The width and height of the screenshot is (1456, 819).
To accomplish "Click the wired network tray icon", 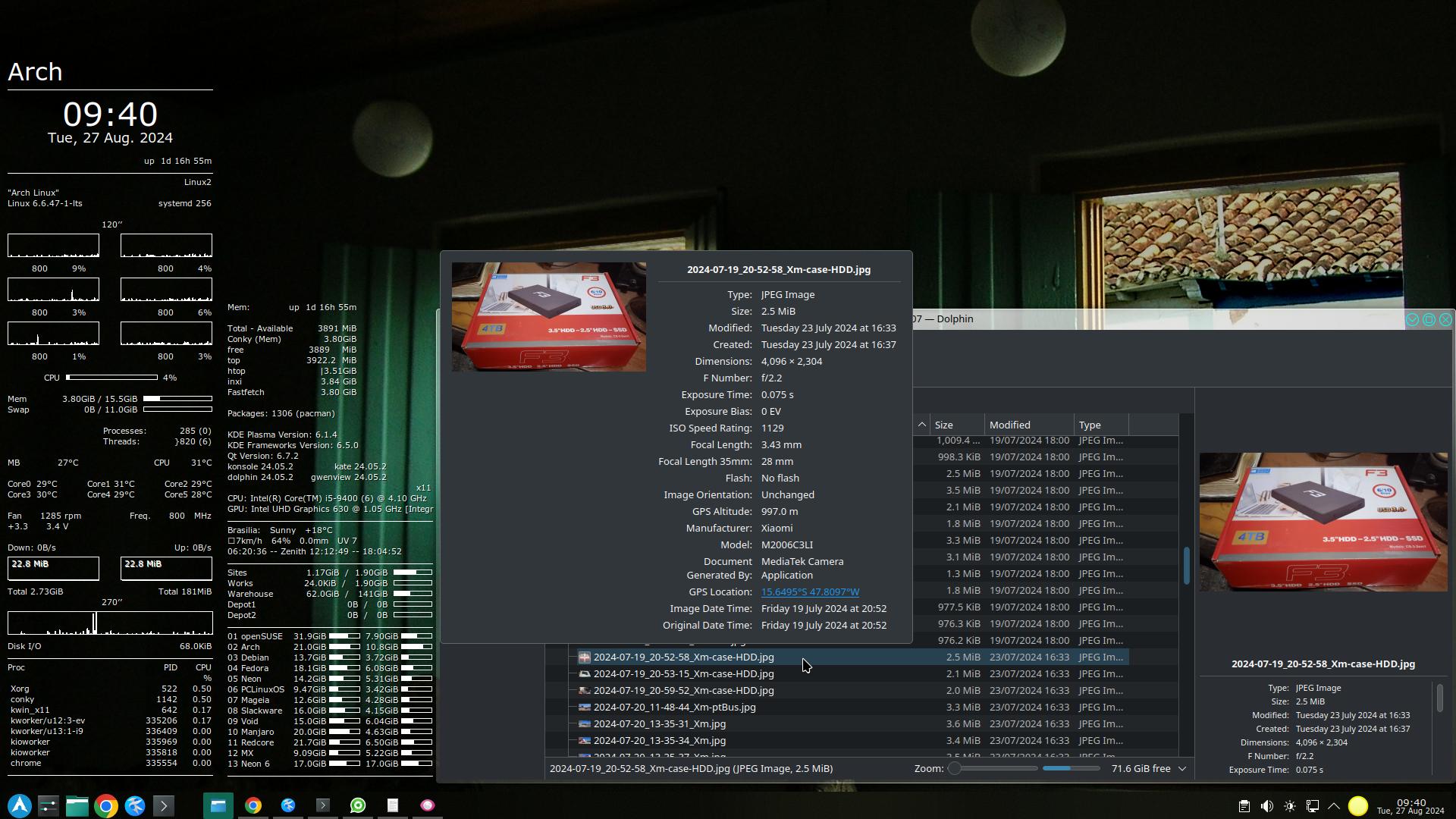I will point(1312,806).
